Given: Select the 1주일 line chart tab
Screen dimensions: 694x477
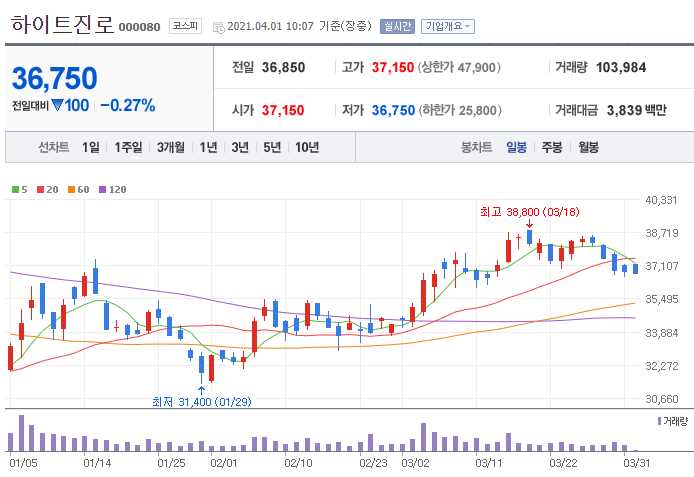Looking at the screenshot, I should [128, 147].
